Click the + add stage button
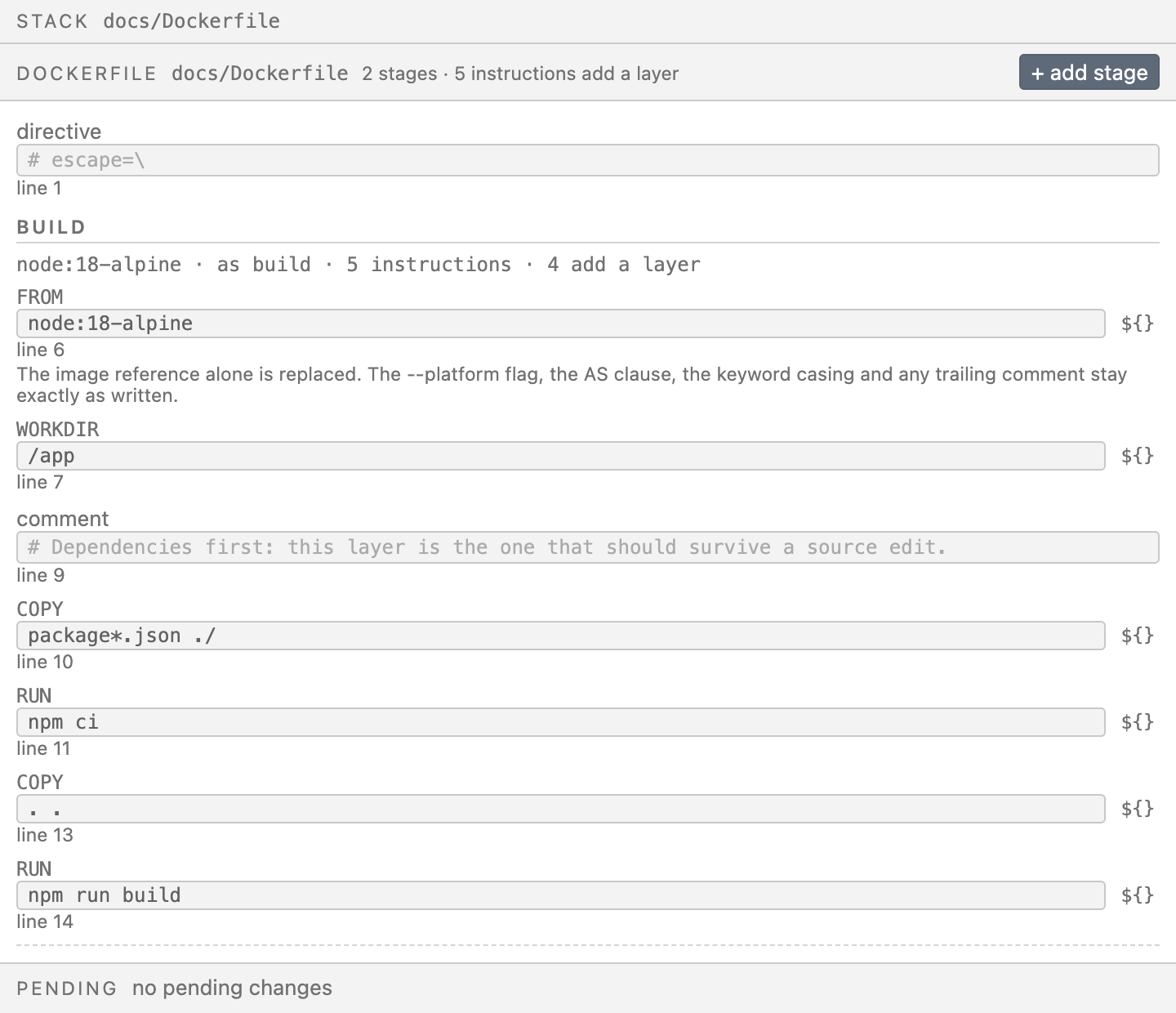 click(x=1089, y=72)
